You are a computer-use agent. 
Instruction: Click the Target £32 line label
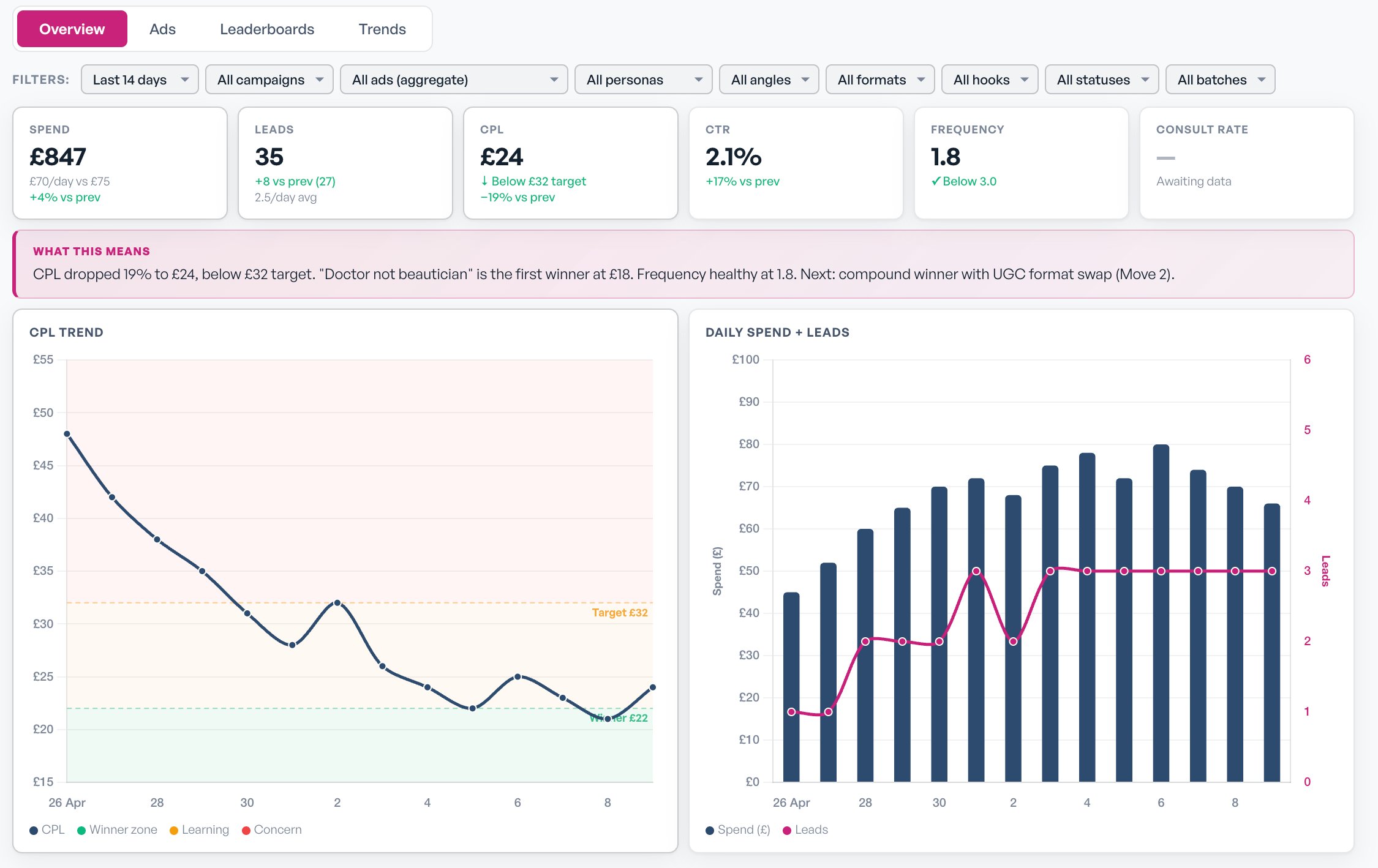pyautogui.click(x=620, y=612)
